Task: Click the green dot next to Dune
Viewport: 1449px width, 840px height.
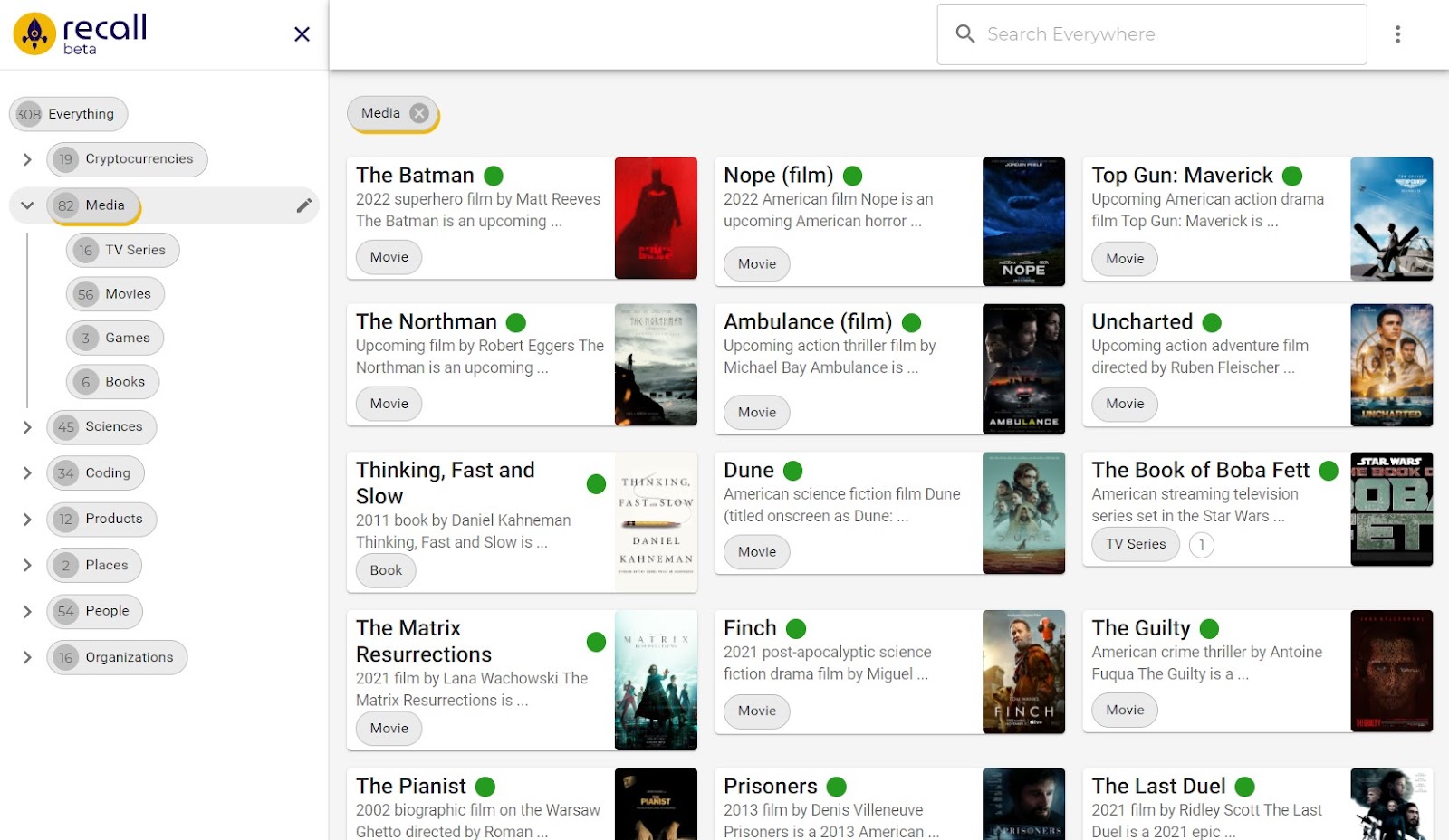Action: pyautogui.click(x=793, y=471)
